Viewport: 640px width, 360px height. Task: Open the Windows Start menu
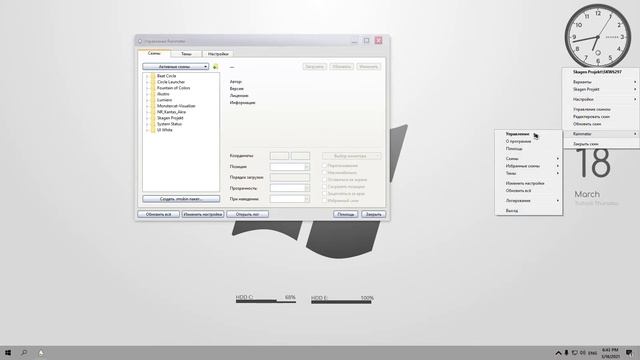click(x=8, y=353)
